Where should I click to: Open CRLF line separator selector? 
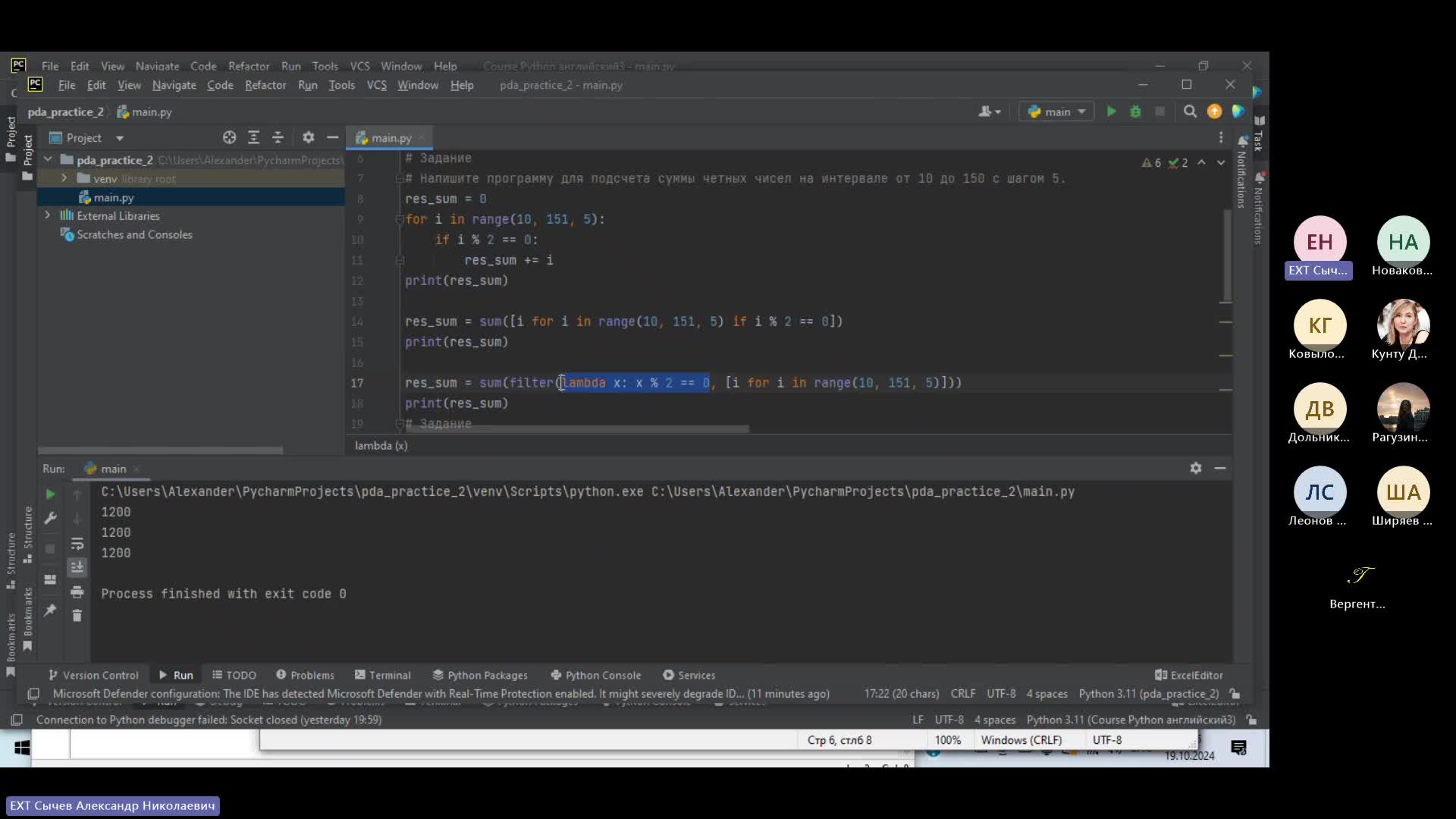pyautogui.click(x=963, y=693)
